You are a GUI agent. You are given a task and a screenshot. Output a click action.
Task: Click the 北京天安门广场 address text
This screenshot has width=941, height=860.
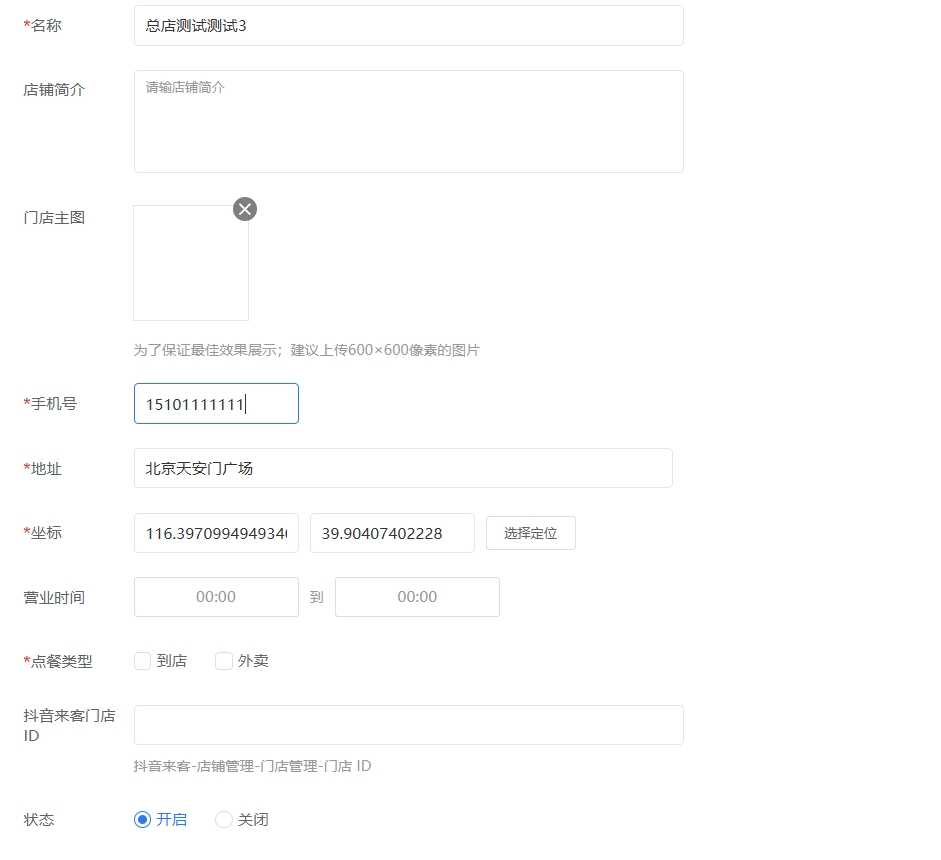tap(200, 467)
